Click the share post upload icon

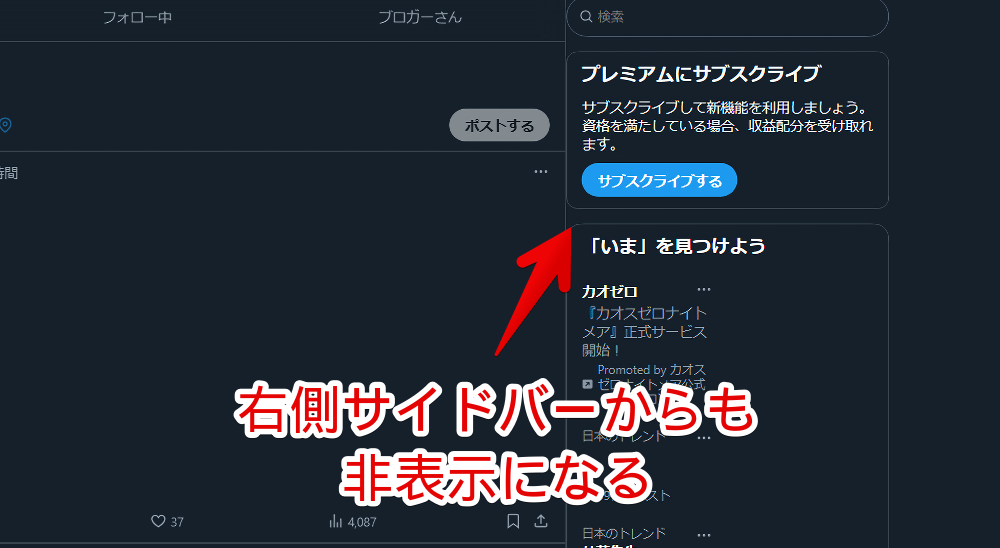[541, 521]
